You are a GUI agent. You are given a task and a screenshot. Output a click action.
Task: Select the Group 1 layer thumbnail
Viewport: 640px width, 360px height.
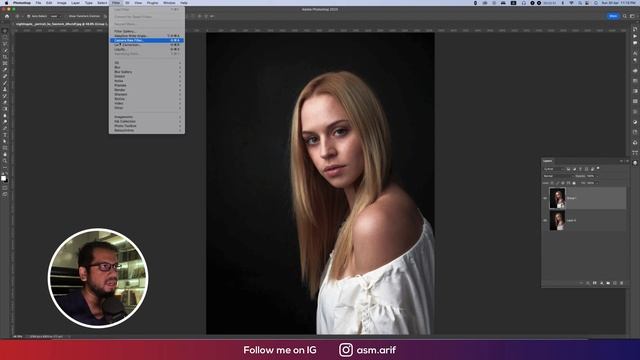(557, 198)
